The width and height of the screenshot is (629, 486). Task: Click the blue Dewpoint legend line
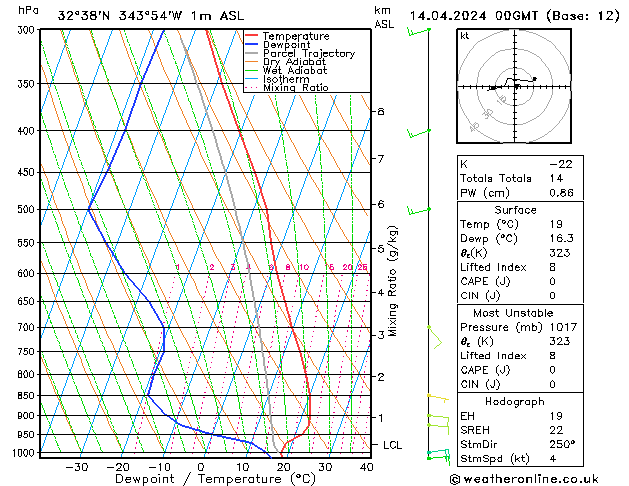coord(251,45)
